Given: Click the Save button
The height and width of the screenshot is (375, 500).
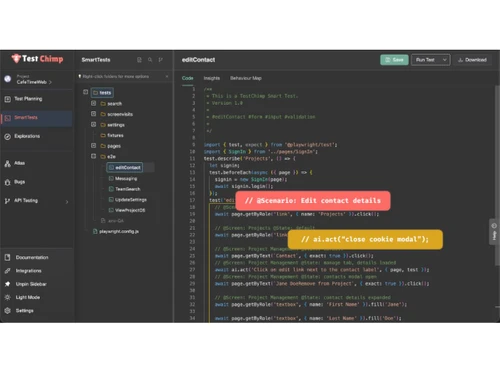Looking at the screenshot, I should 394,60.
